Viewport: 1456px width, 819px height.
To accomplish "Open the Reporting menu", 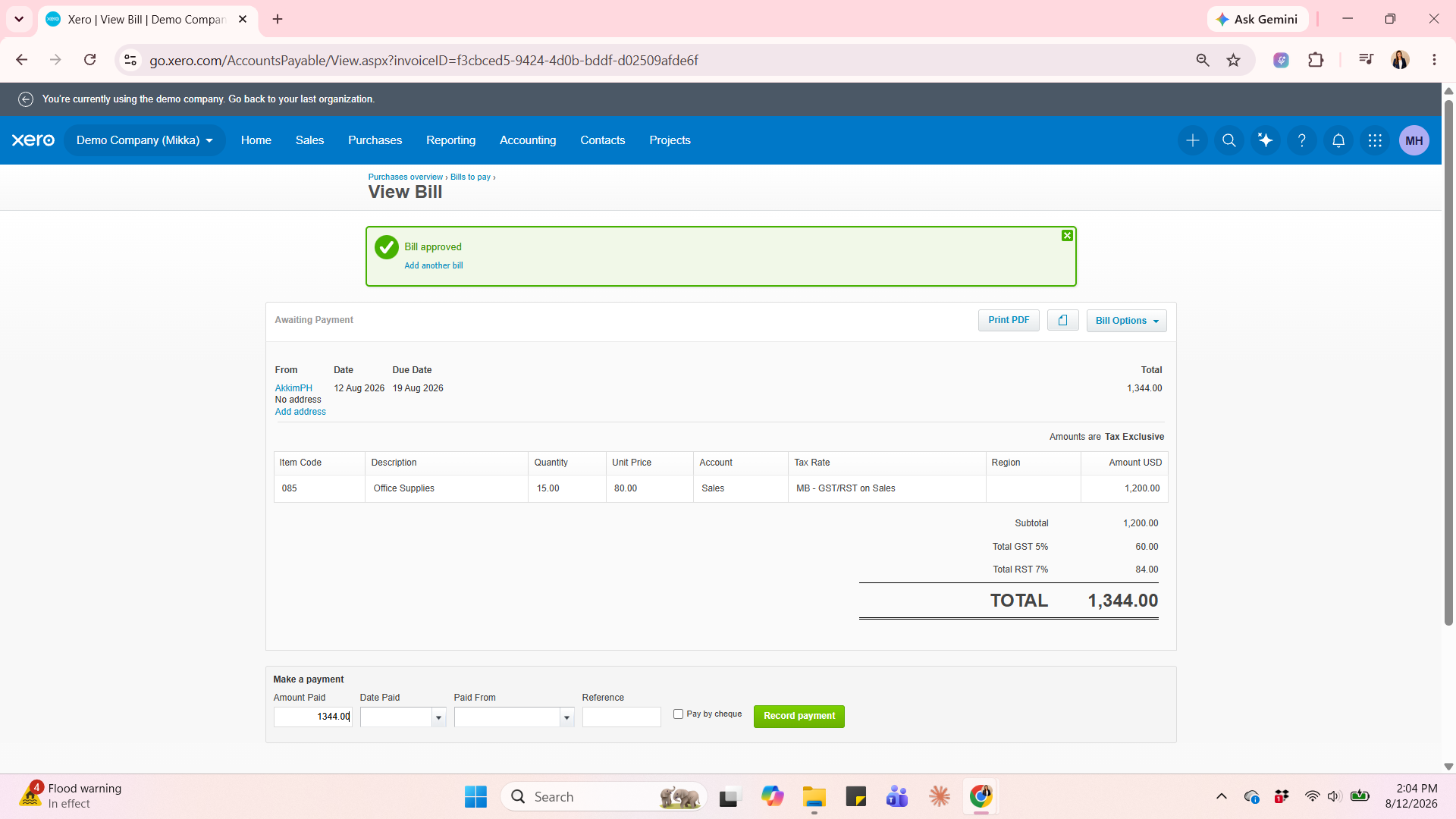I will [x=450, y=140].
